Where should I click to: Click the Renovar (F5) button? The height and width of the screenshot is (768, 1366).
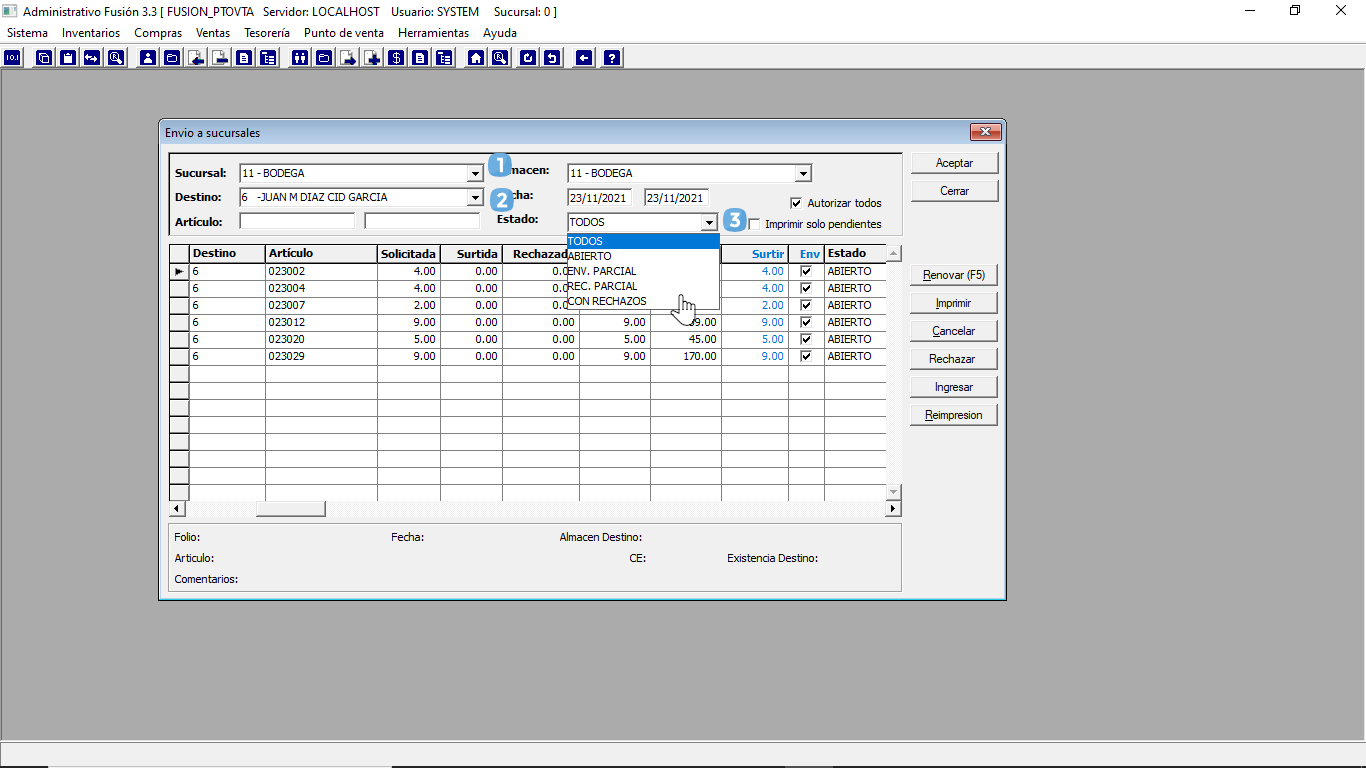pyautogui.click(x=954, y=275)
